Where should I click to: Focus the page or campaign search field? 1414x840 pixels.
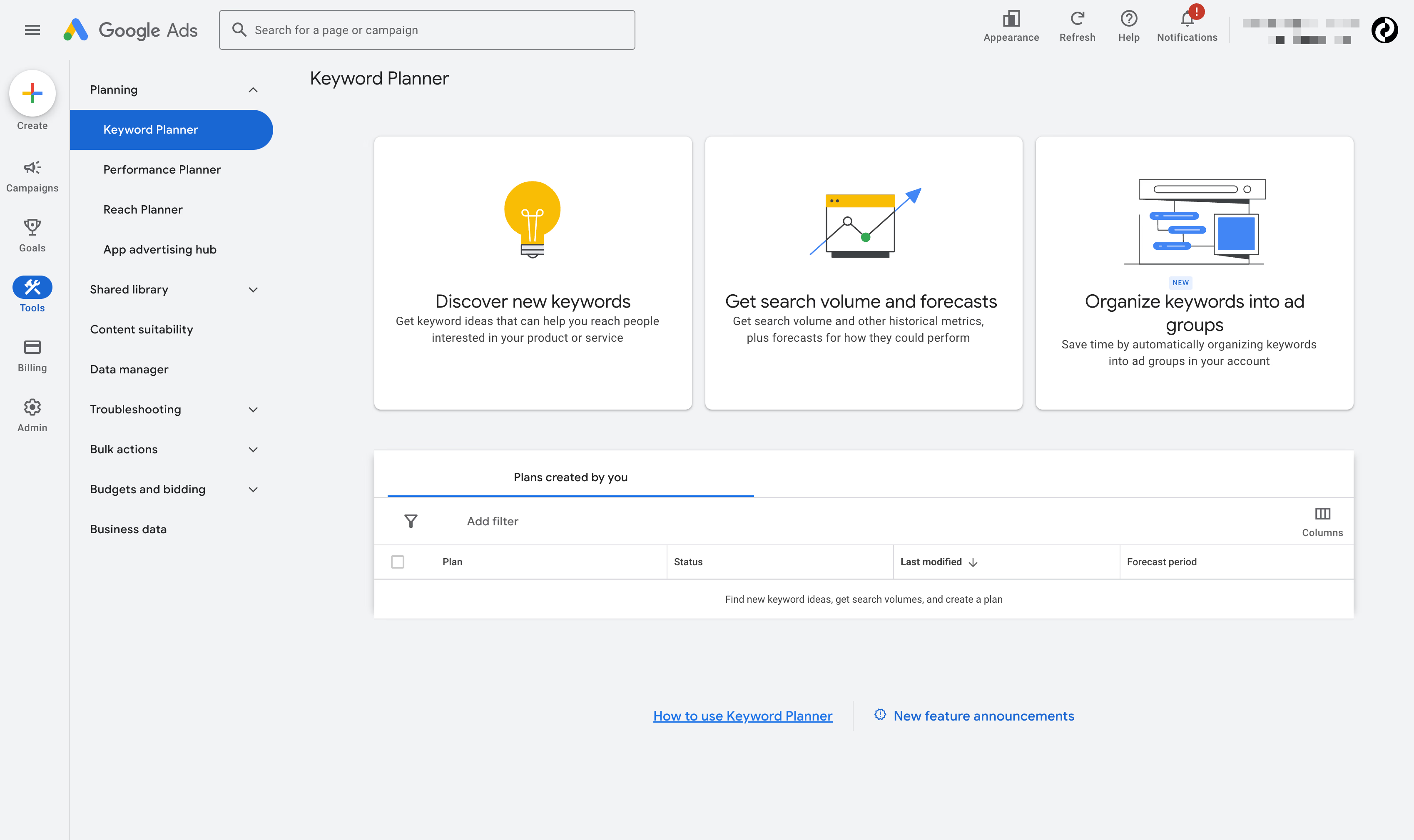[427, 30]
